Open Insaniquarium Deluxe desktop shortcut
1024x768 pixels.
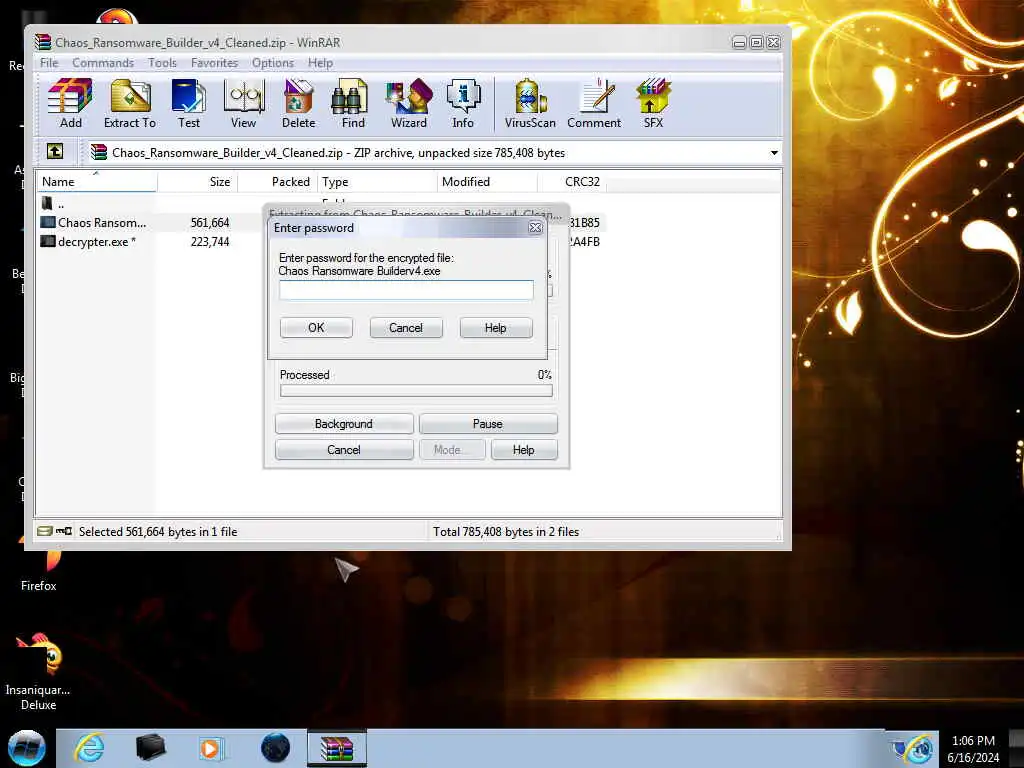(x=39, y=673)
